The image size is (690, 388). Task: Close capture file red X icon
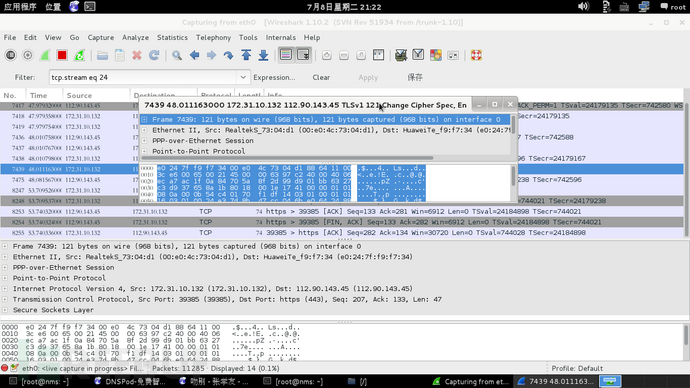coord(137,55)
